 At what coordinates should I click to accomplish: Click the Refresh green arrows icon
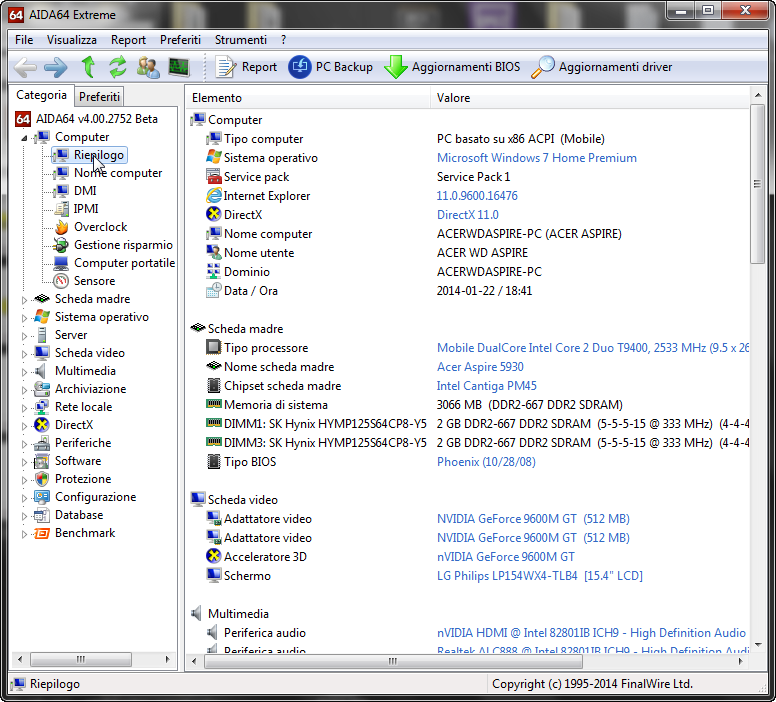(x=118, y=67)
